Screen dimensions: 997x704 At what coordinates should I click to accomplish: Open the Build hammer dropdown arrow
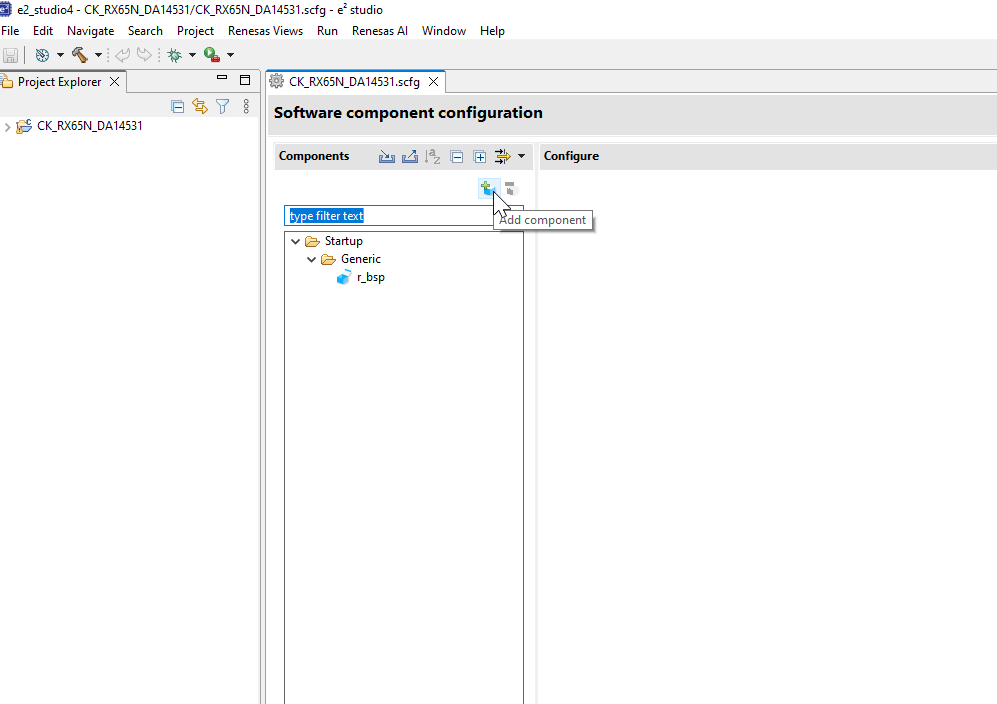tap(98, 55)
